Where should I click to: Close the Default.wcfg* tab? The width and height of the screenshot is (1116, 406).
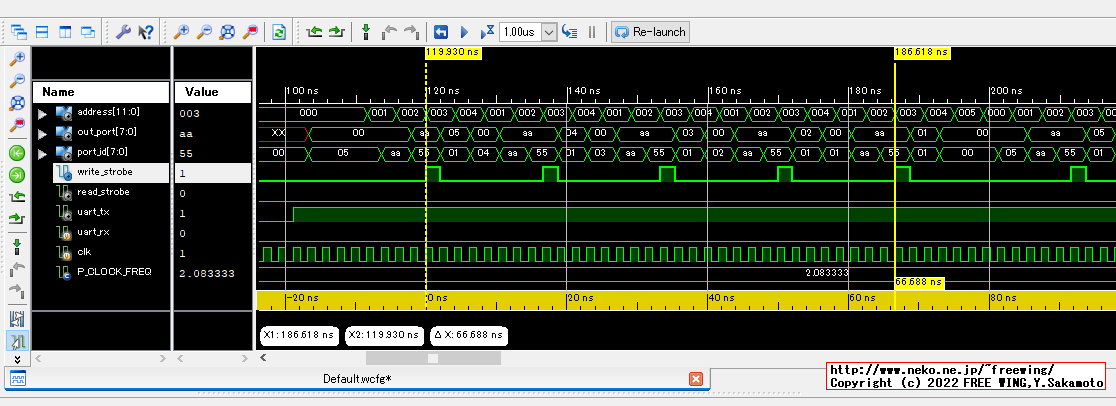(x=696, y=379)
